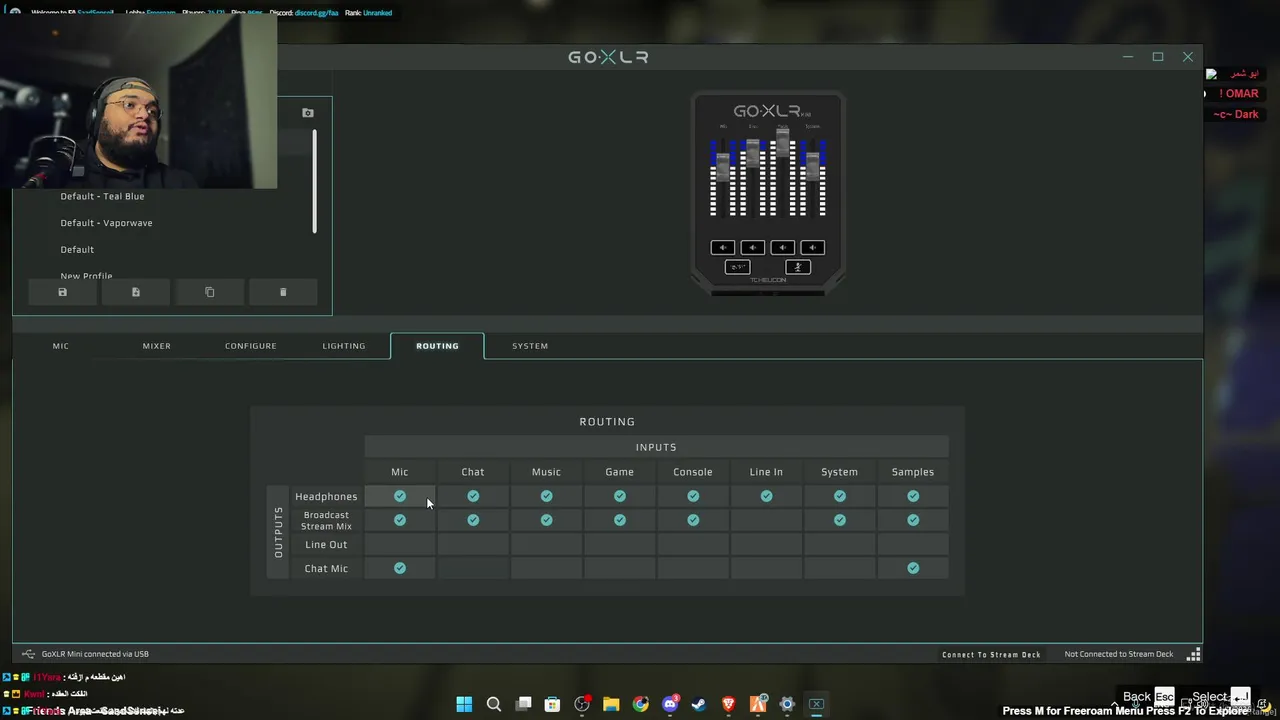1280x720 pixels.
Task: Uncheck Chat to Broadcast Stream Mix
Action: pos(473,520)
